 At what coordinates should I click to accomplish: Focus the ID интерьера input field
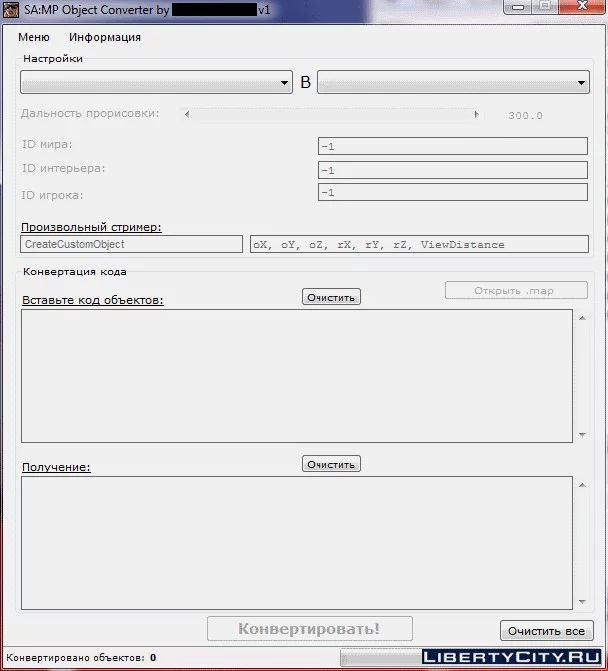coord(453,170)
